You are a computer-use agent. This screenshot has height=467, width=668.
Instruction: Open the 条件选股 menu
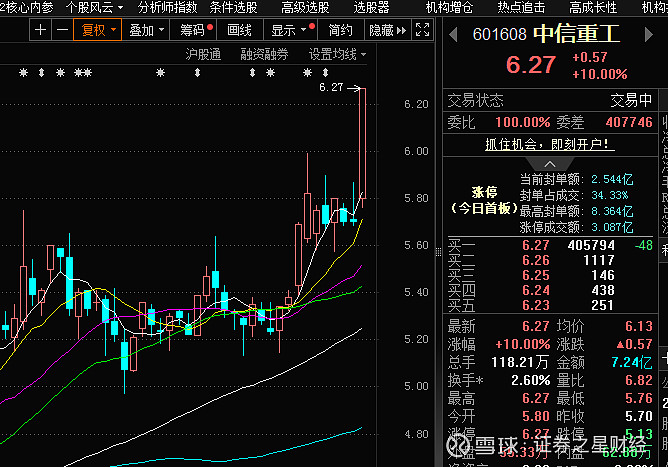(x=233, y=7)
